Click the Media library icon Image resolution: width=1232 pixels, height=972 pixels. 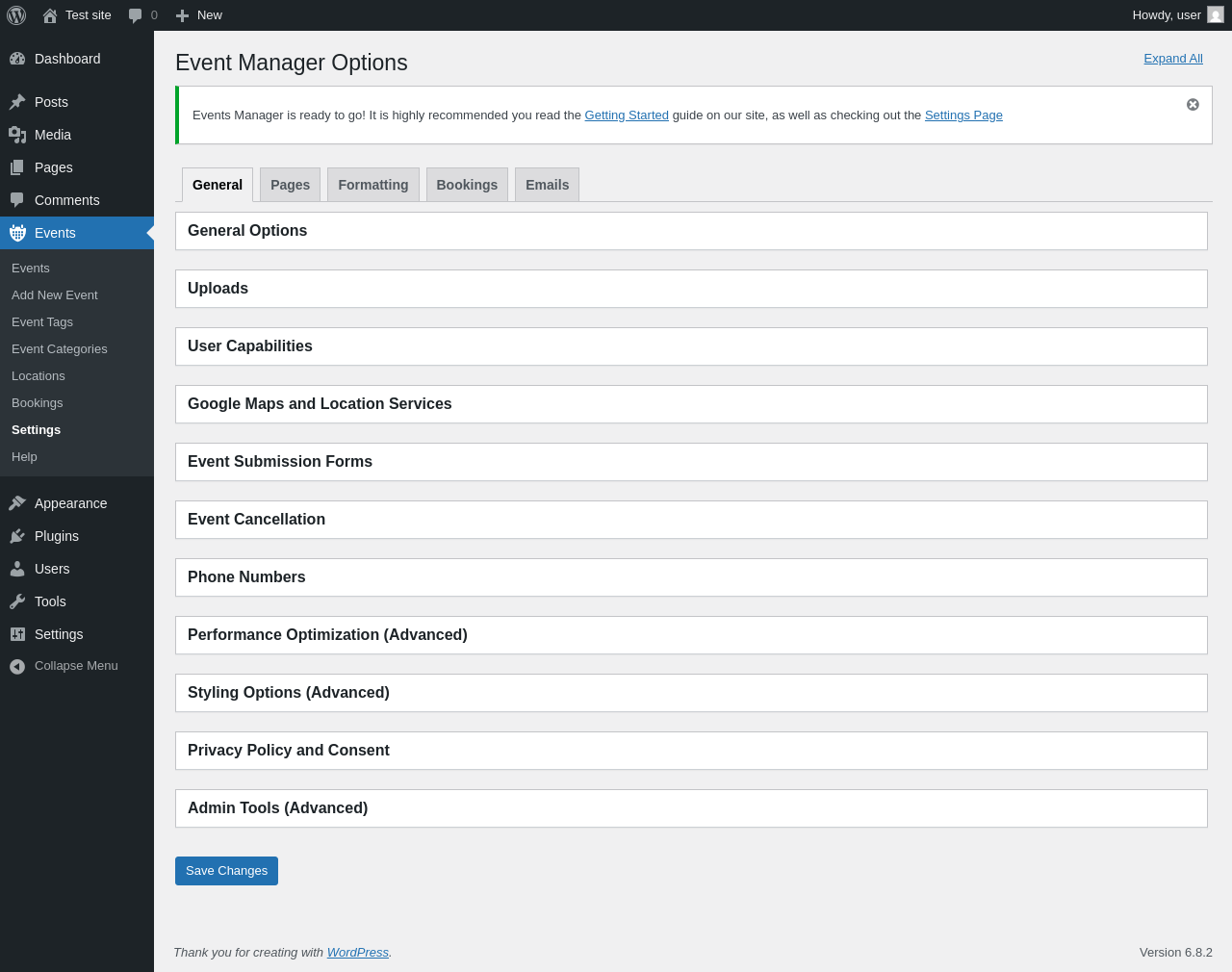coord(17,135)
